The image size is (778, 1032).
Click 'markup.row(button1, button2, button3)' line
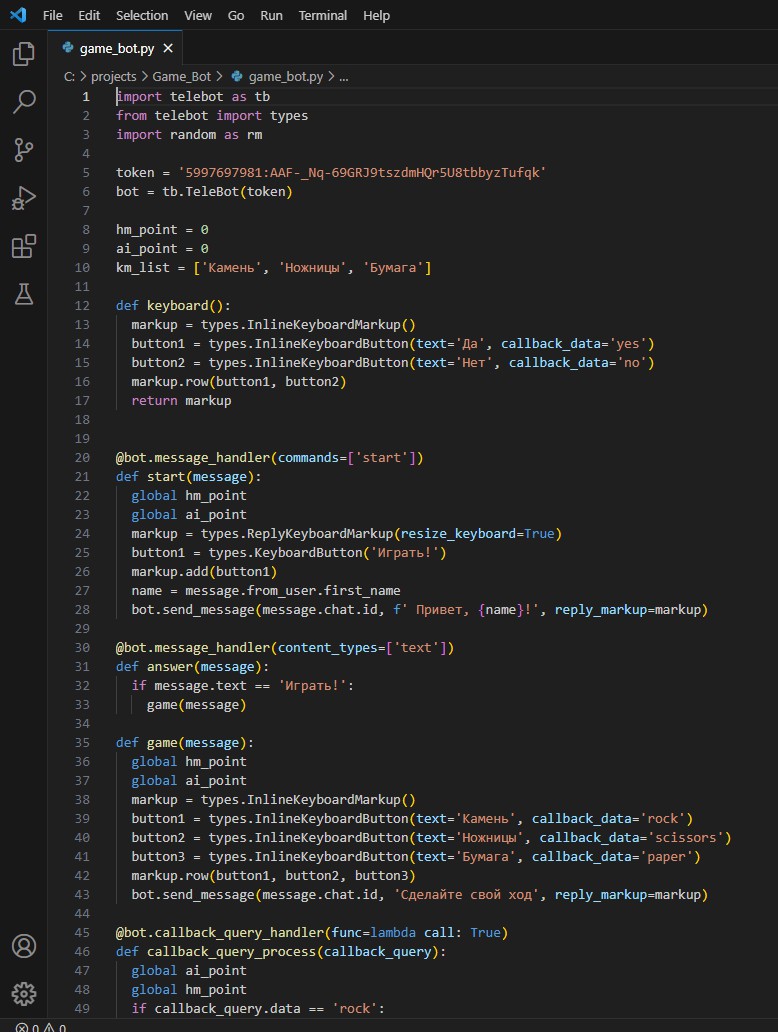273,875
